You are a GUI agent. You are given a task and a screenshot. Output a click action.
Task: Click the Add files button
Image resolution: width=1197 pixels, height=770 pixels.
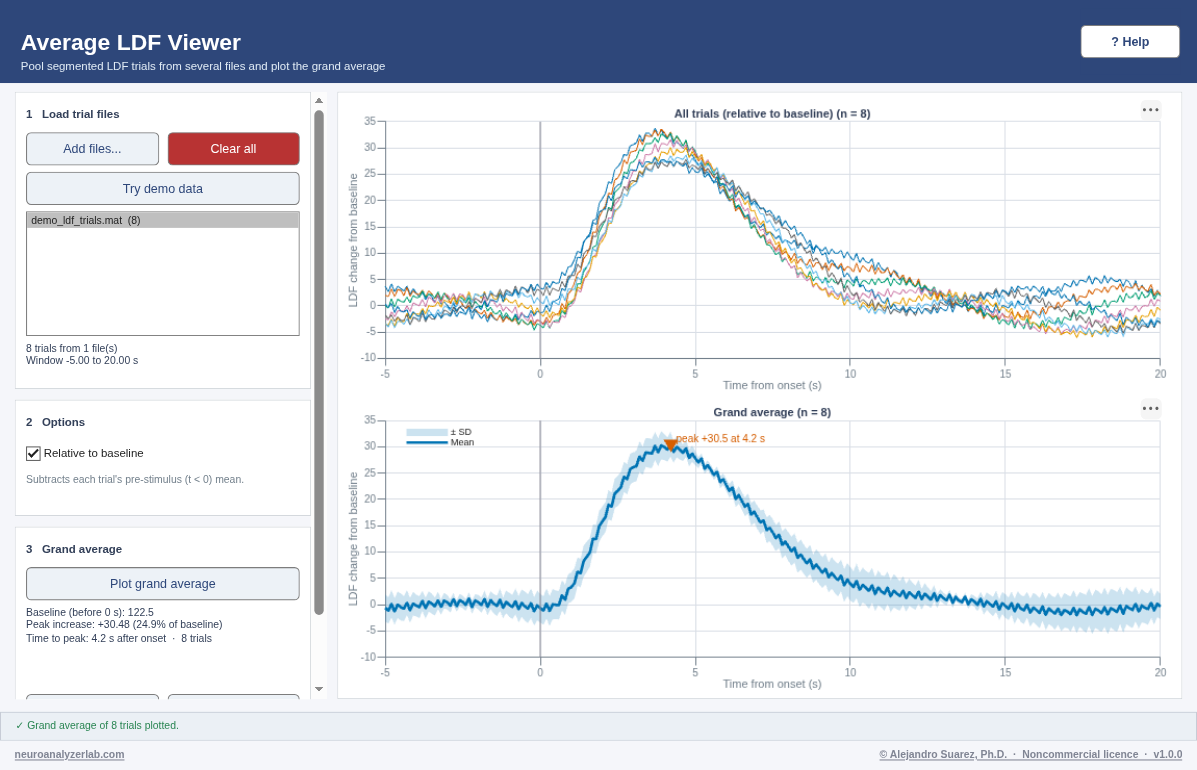point(92,149)
